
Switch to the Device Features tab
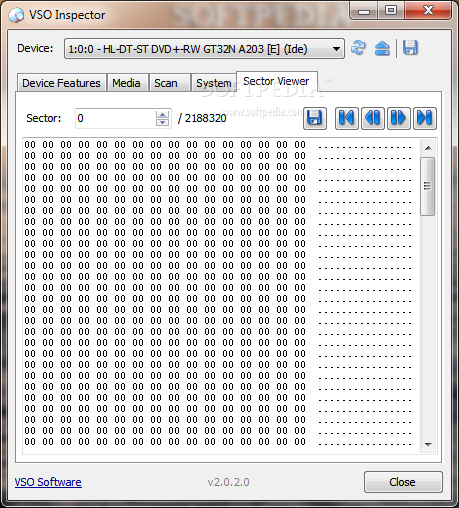tap(61, 83)
